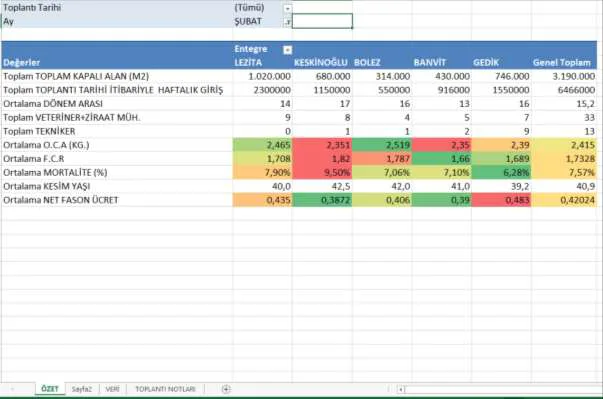This screenshot has width=603, height=399.
Task: Select the total cell 3.190.000
Action: [564, 76]
